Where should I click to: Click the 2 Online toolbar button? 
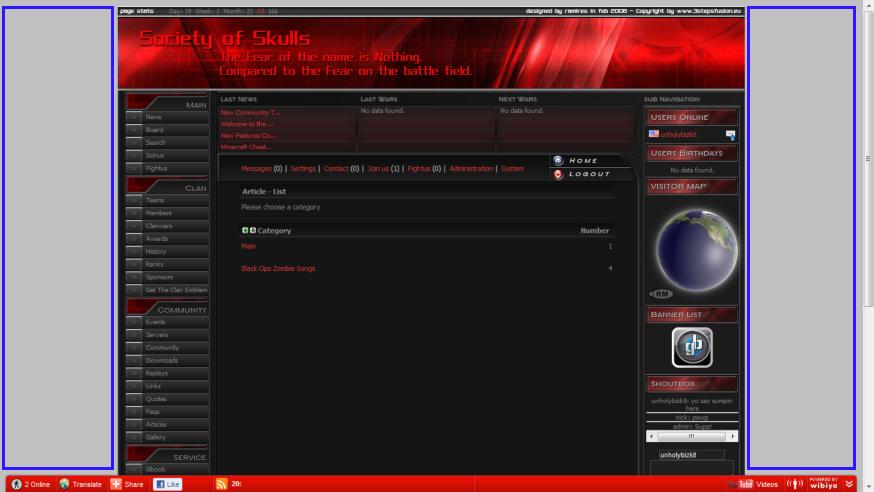(x=31, y=484)
